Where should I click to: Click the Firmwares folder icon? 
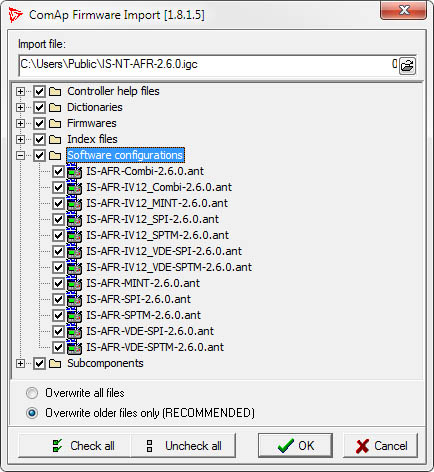pyautogui.click(x=55, y=123)
